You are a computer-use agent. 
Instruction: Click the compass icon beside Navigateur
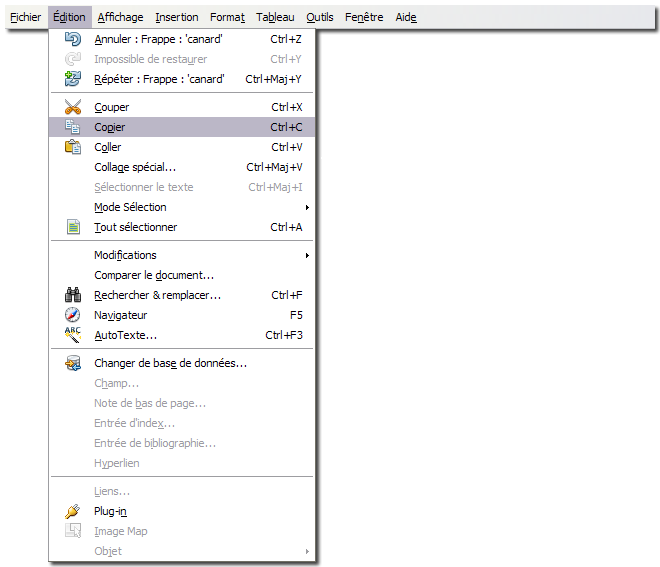click(73, 315)
